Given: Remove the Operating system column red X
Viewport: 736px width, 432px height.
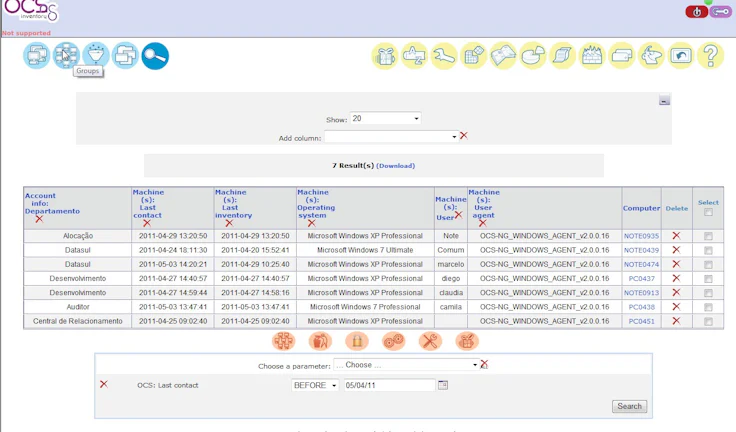Looking at the screenshot, I should pos(312,223).
